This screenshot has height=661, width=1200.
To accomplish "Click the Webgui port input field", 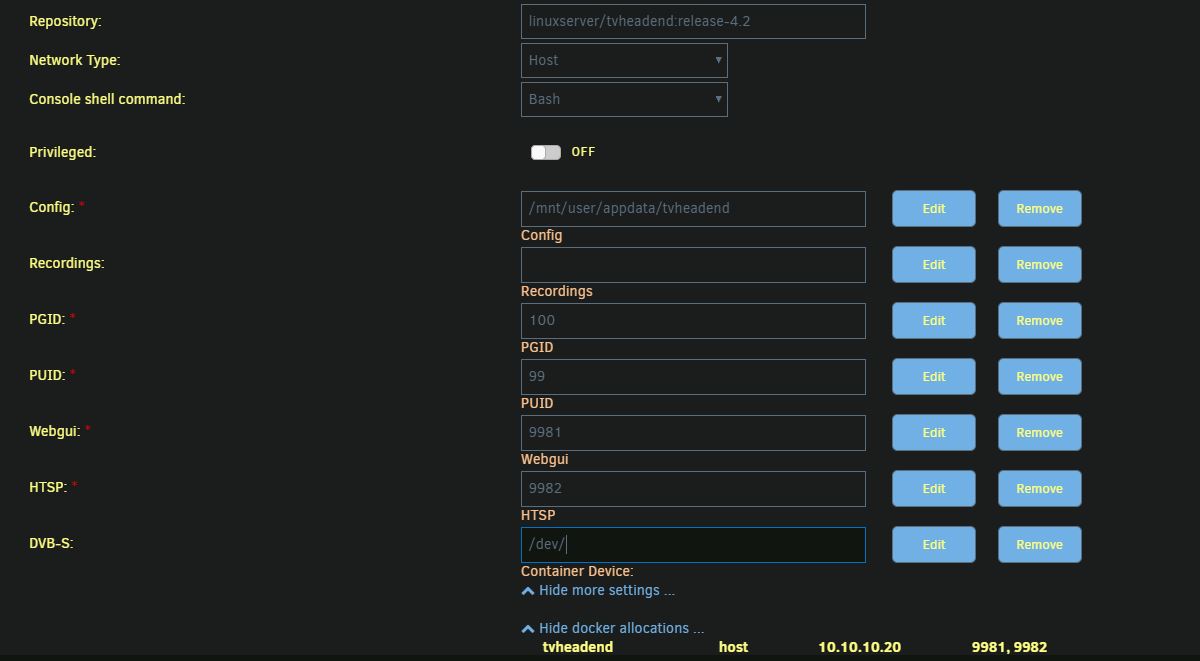I will (x=693, y=432).
